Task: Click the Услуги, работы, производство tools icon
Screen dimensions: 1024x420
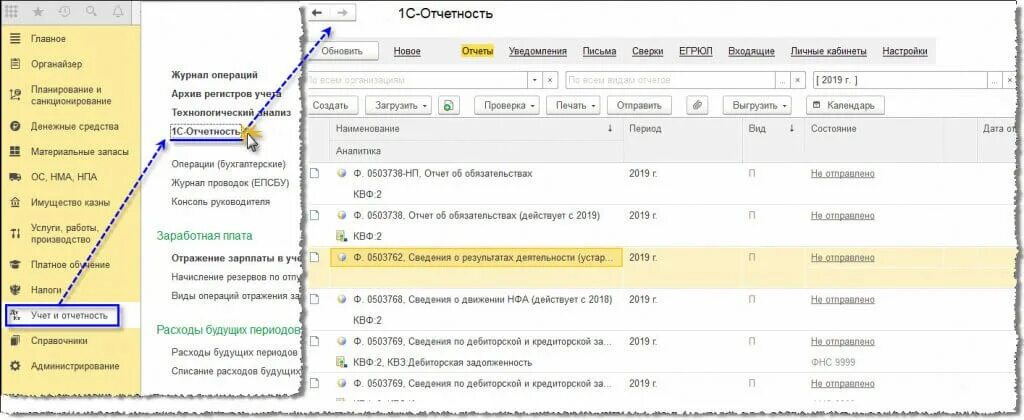Action: [x=15, y=234]
